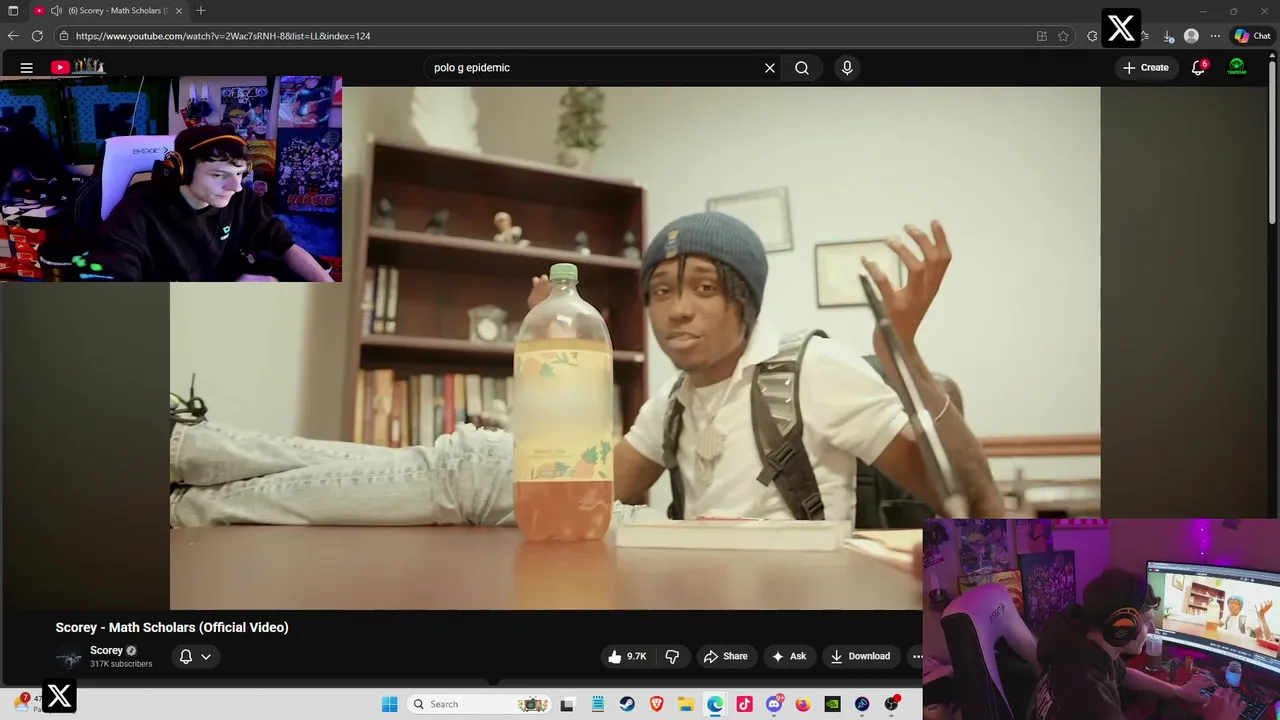Start voice search with microphone
This screenshot has width=1280, height=720.
click(847, 68)
